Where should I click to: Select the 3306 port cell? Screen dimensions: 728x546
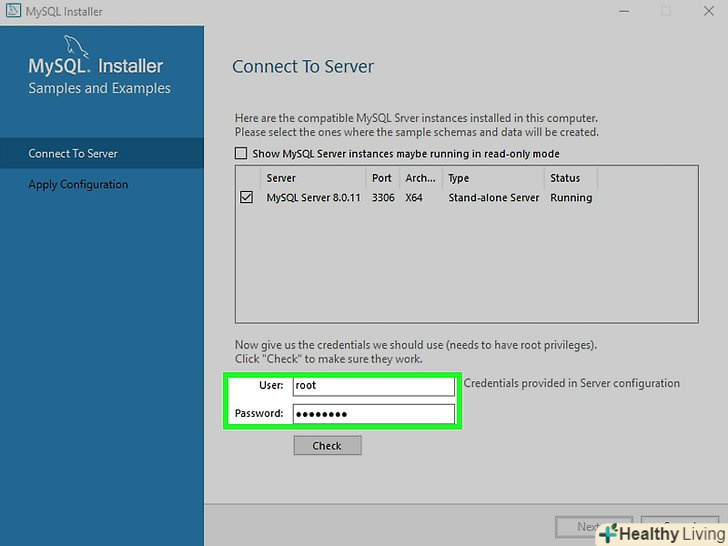tap(383, 198)
